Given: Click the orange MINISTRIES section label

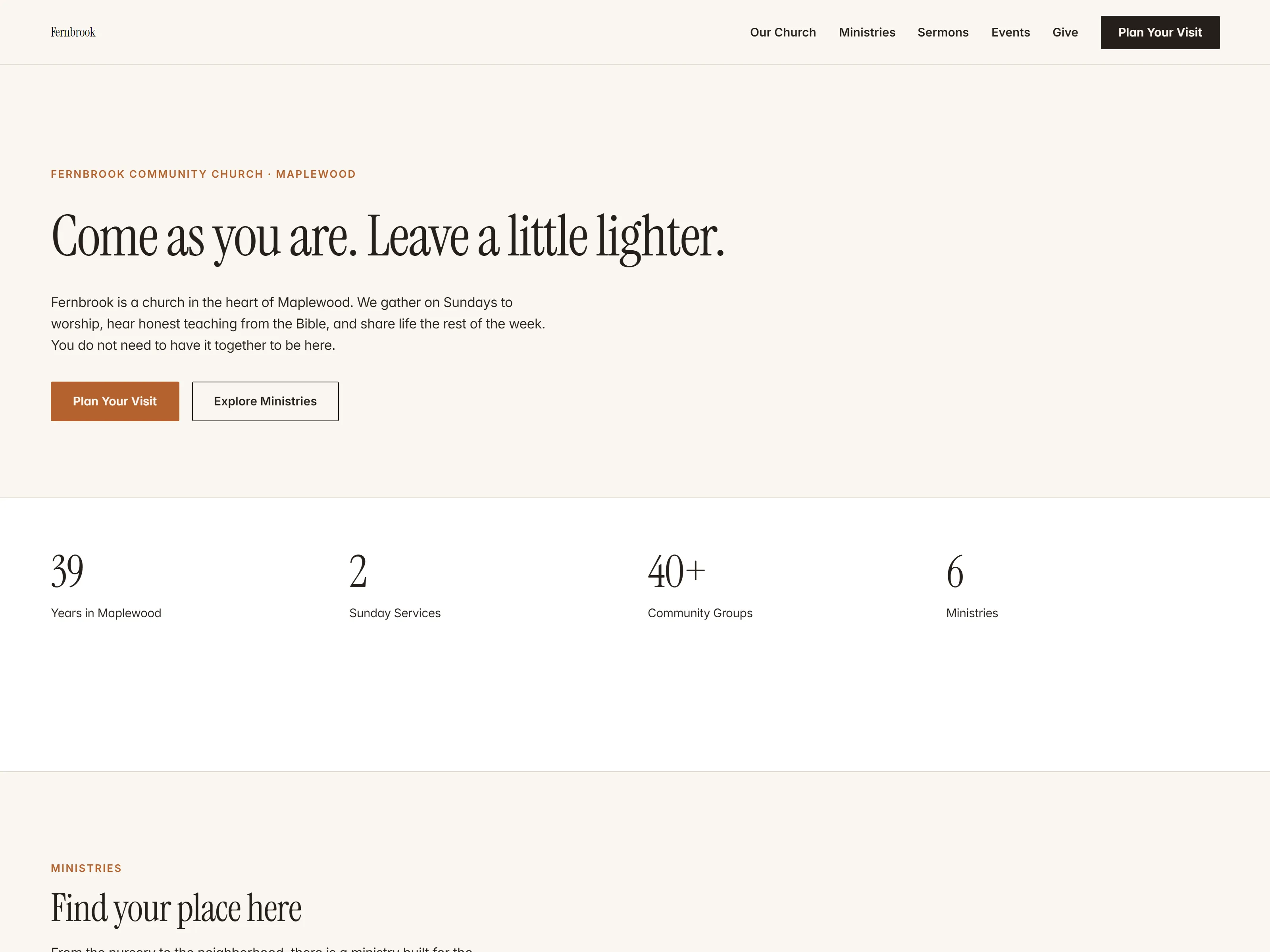Looking at the screenshot, I should [x=86, y=868].
